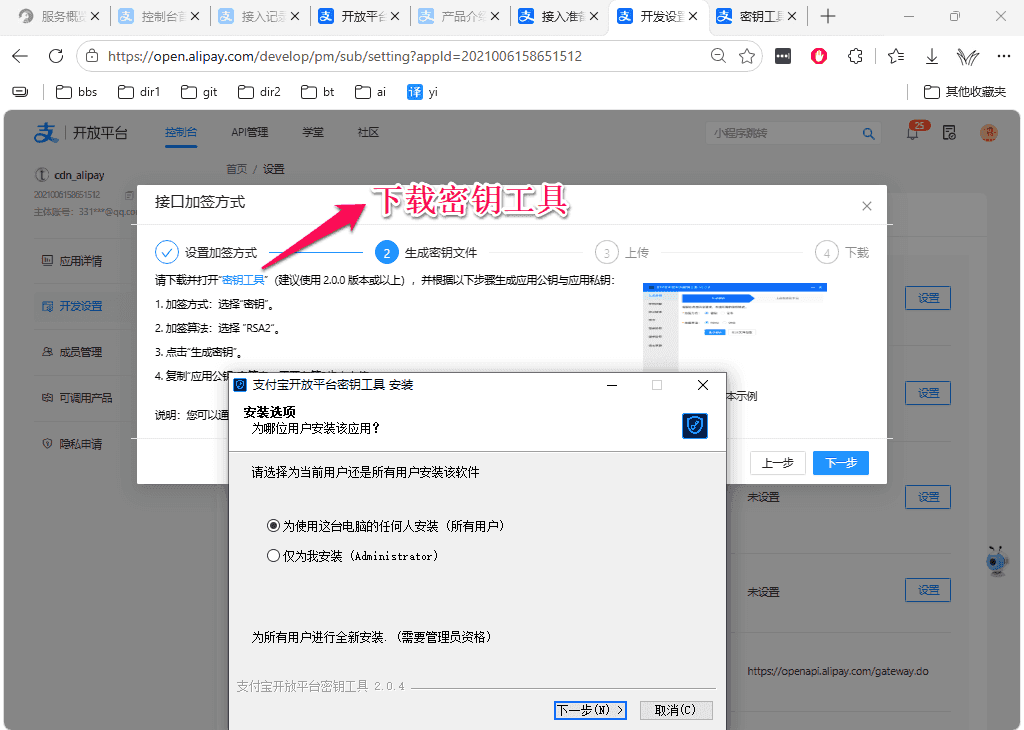The width and height of the screenshot is (1024, 730).
Task: Cancel the key tool installation
Action: pos(676,710)
